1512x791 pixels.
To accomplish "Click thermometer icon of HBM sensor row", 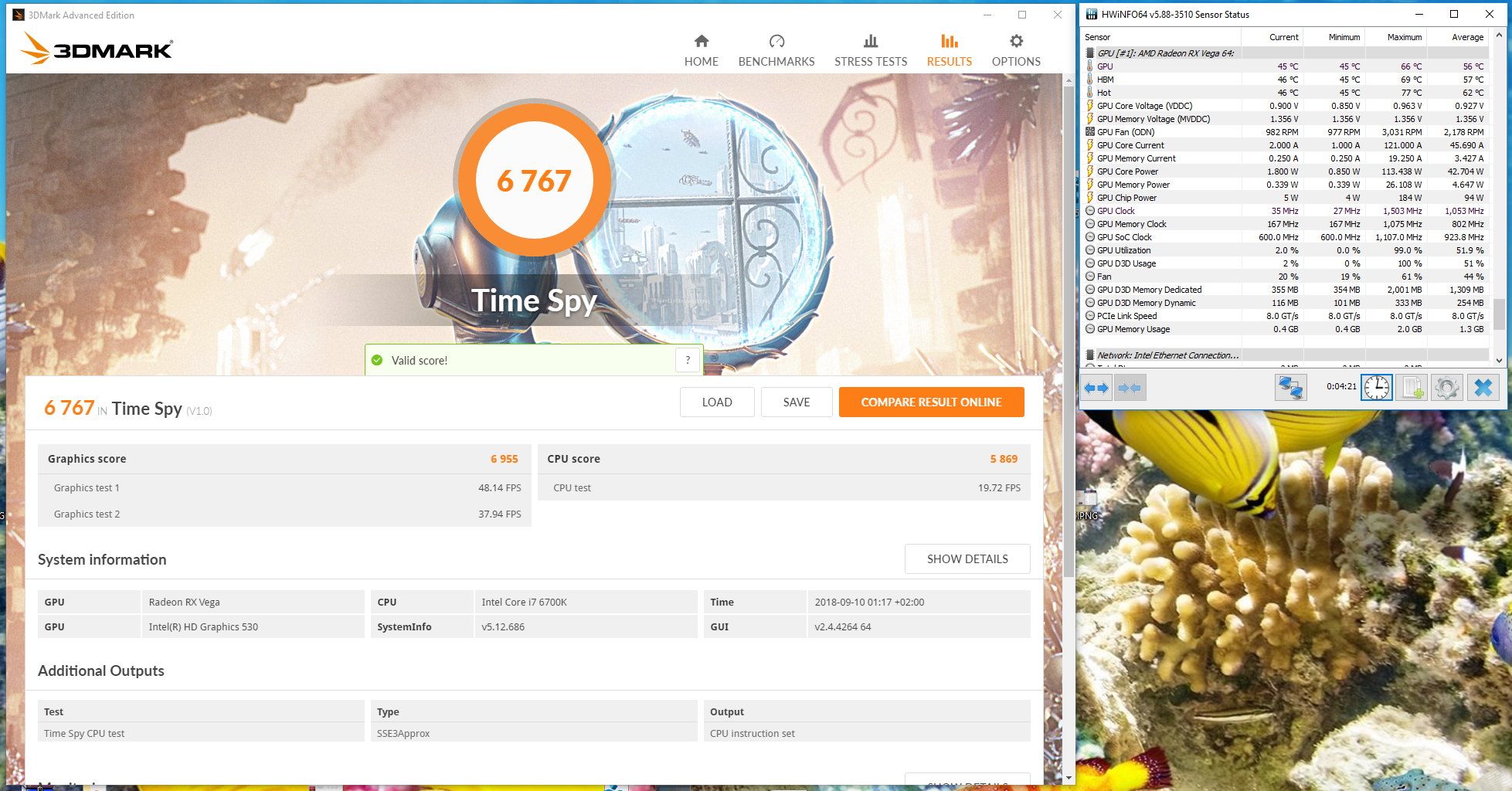I will tap(1090, 80).
